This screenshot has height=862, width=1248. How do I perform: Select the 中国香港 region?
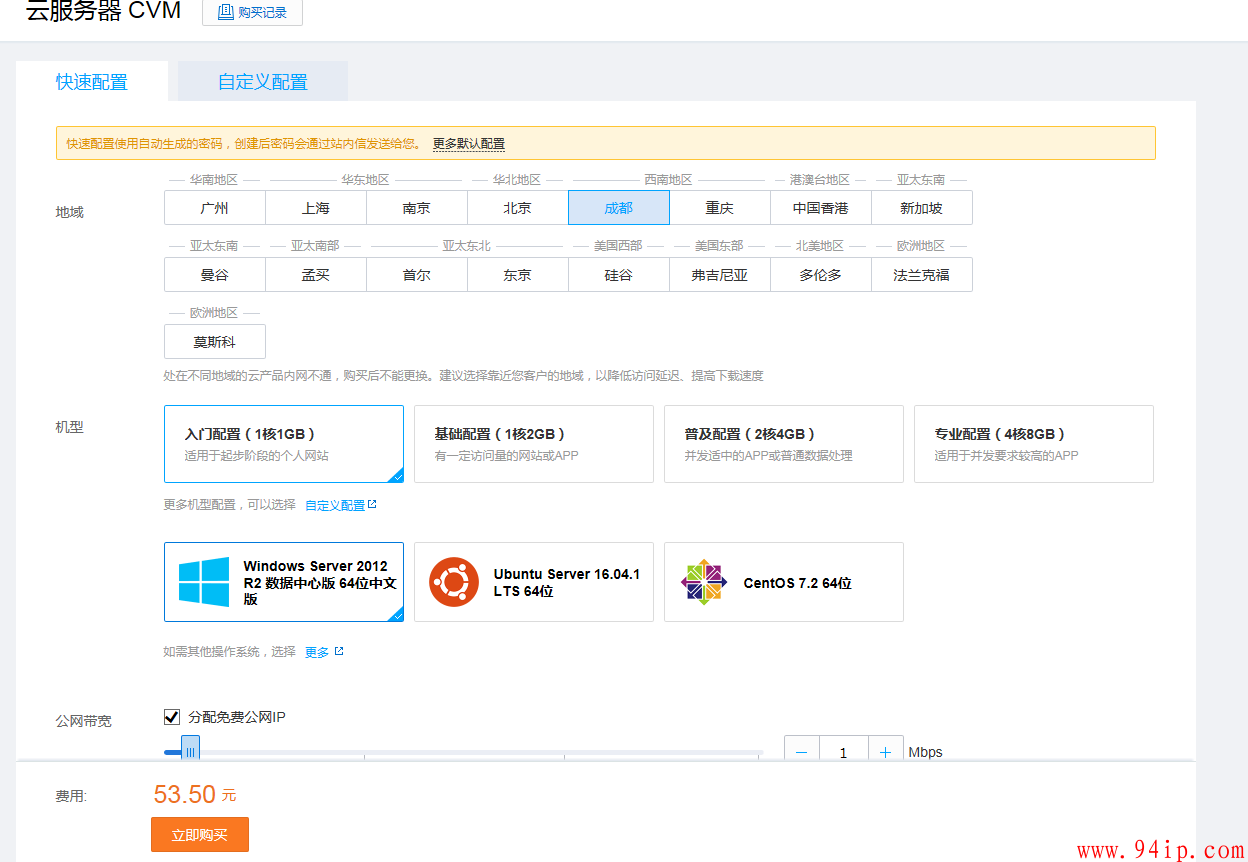[821, 208]
